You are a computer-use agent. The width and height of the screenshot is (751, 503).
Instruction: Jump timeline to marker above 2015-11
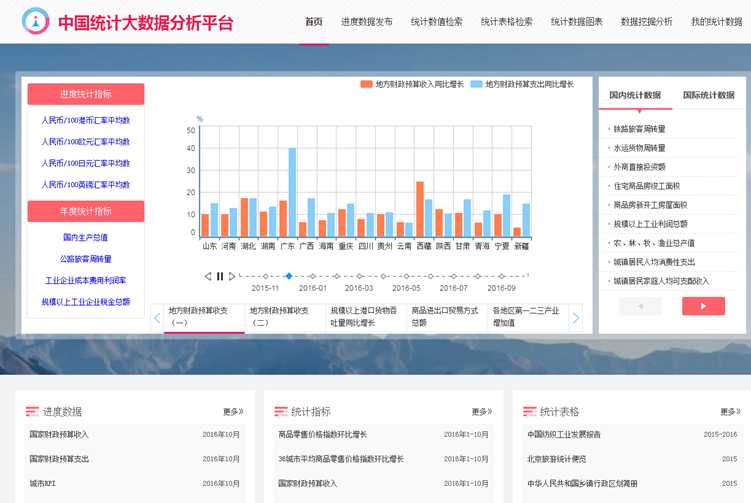point(265,276)
